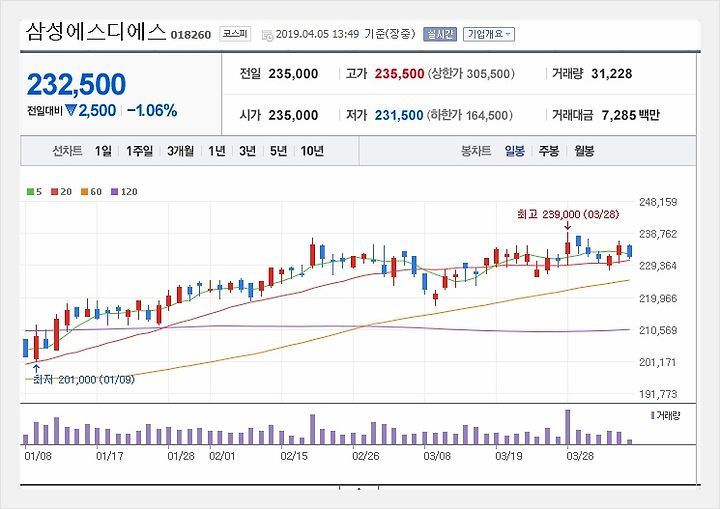Image resolution: width=720 pixels, height=509 pixels.
Task: Click the stock code 018260
Action: pos(191,35)
